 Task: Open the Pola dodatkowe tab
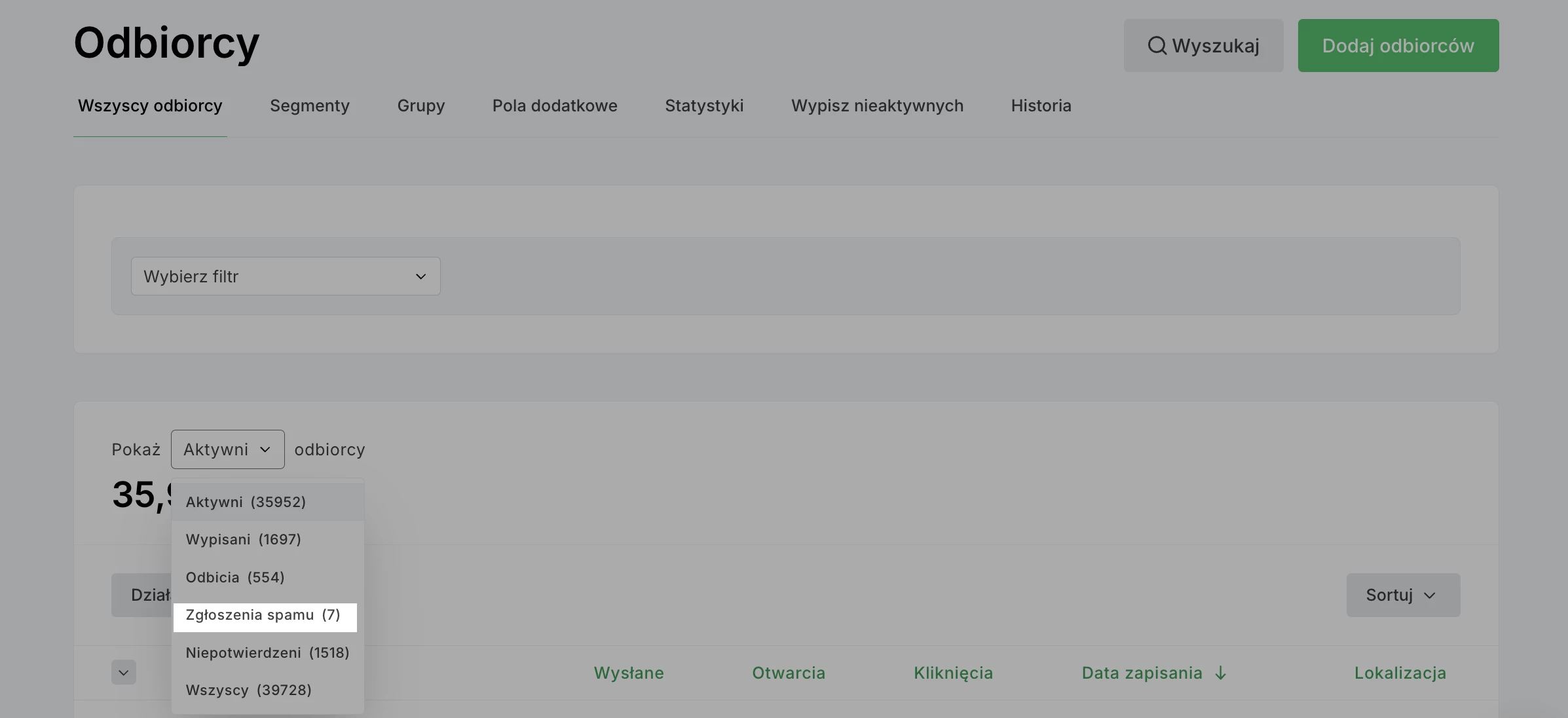(x=554, y=105)
